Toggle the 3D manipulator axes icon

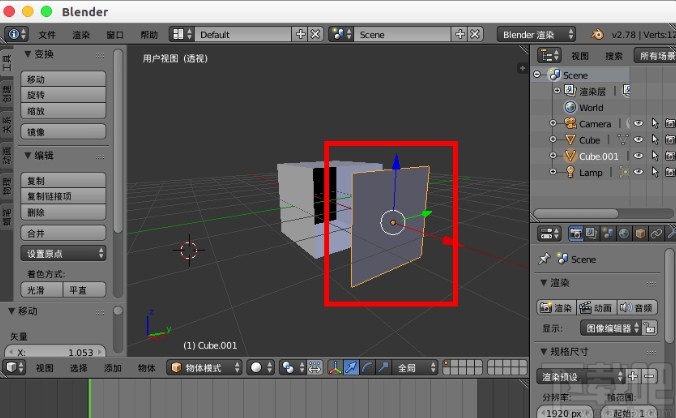(x=335, y=368)
